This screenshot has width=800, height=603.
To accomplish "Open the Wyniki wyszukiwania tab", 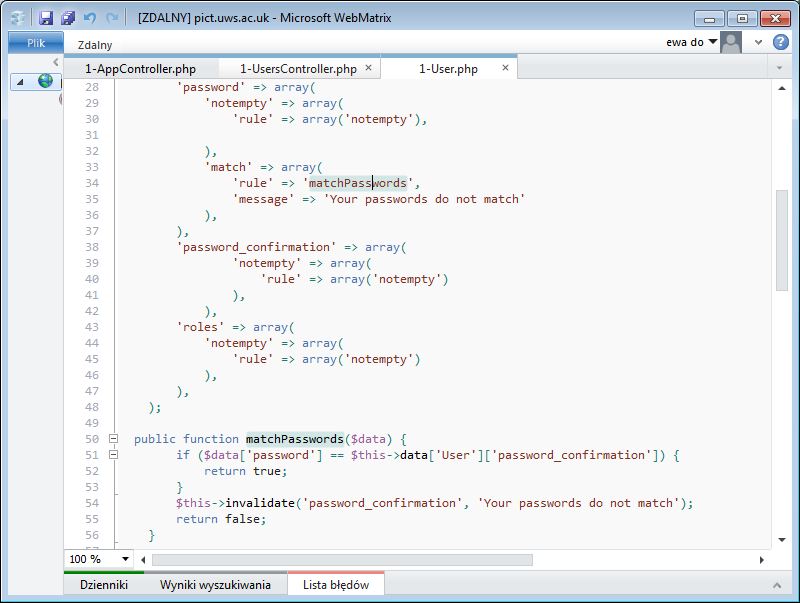I will (215, 585).
